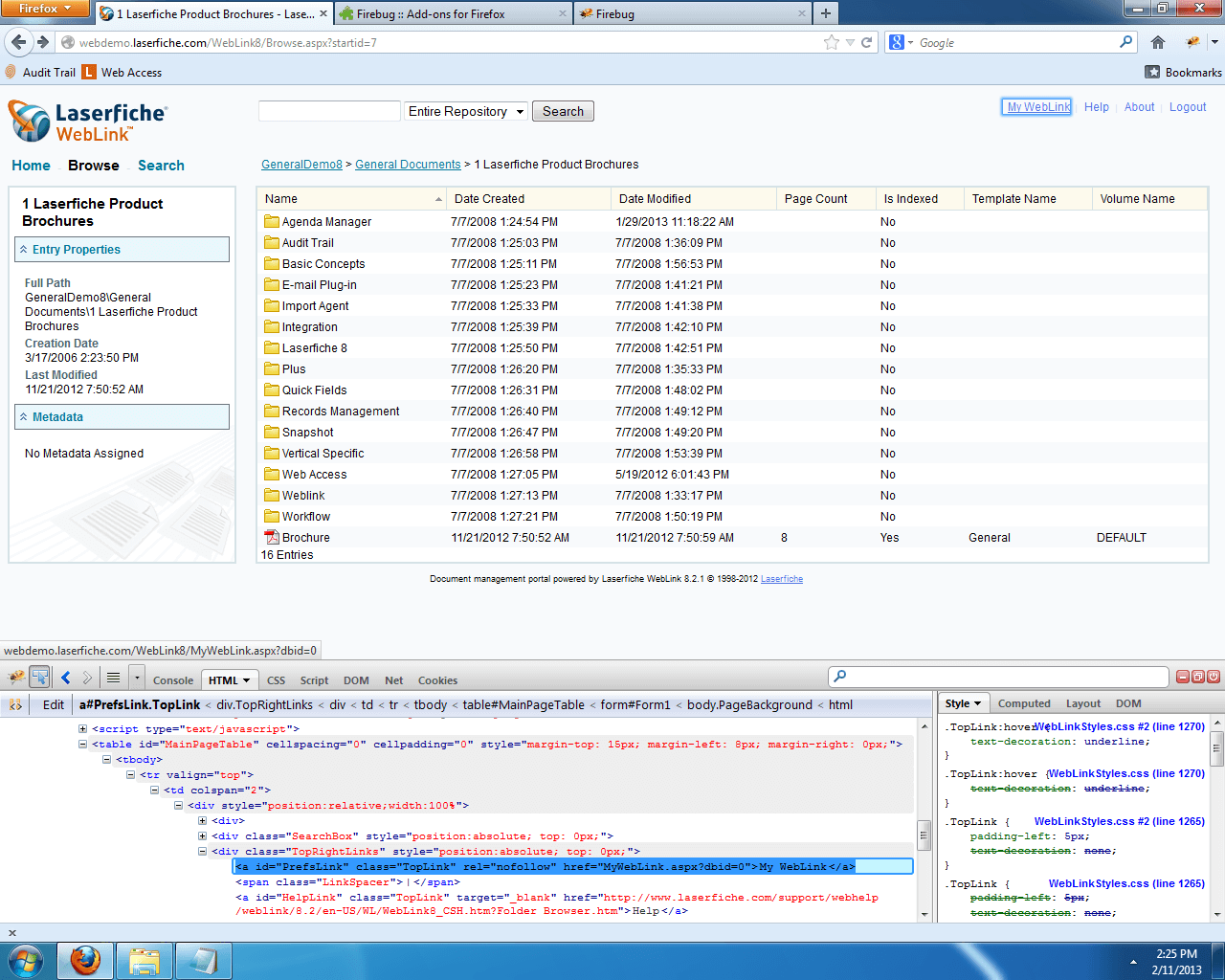Click the Firebug toolbar icon in Firefox
Screen dimensions: 1225x980
click(1192, 42)
